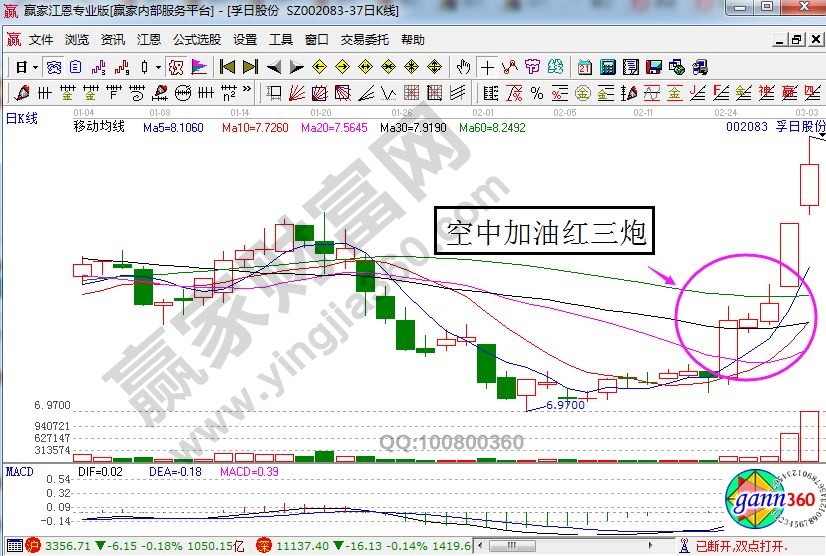
Task: Toggle the crosshair cursor mode
Action: click(x=487, y=68)
